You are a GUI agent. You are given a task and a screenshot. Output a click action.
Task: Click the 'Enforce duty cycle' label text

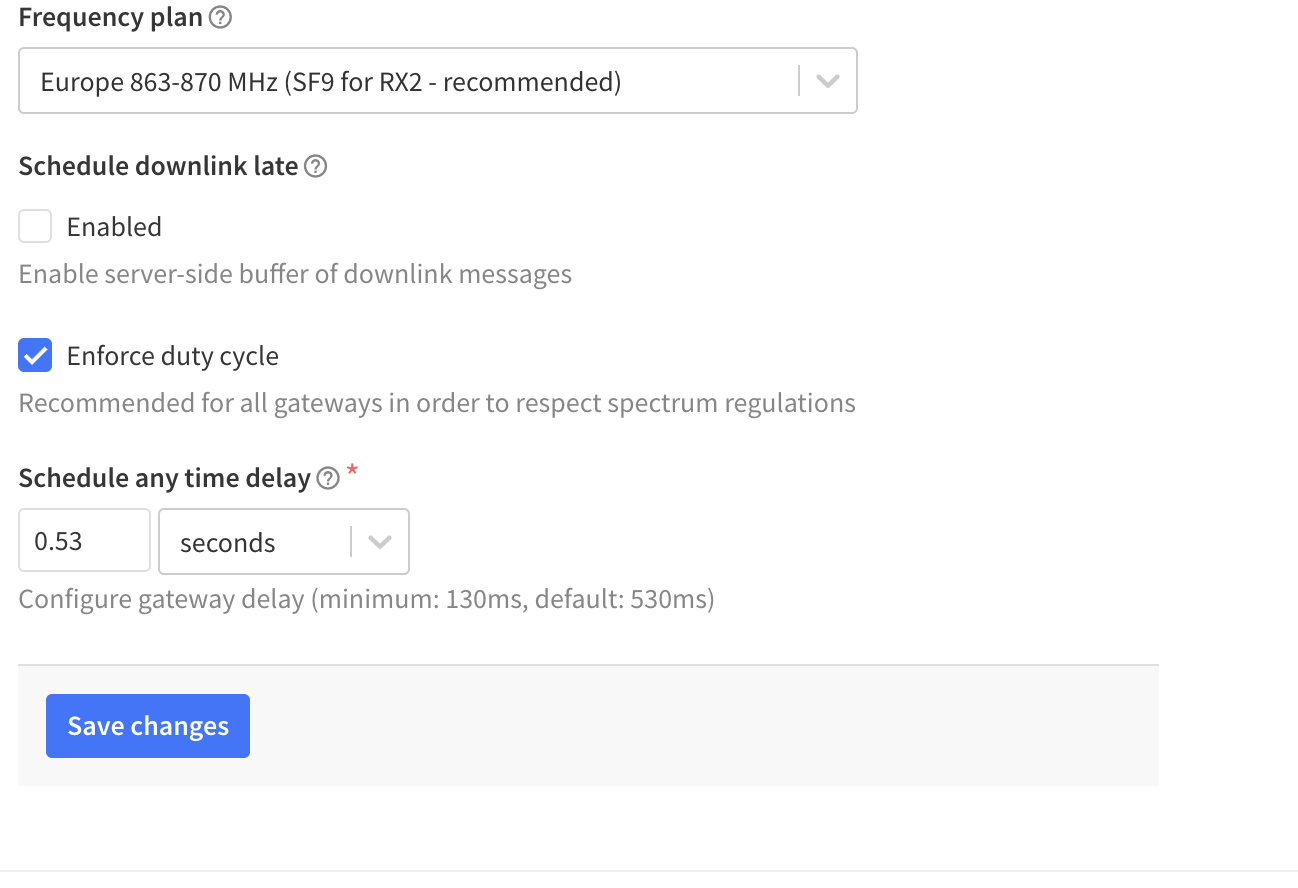172,356
